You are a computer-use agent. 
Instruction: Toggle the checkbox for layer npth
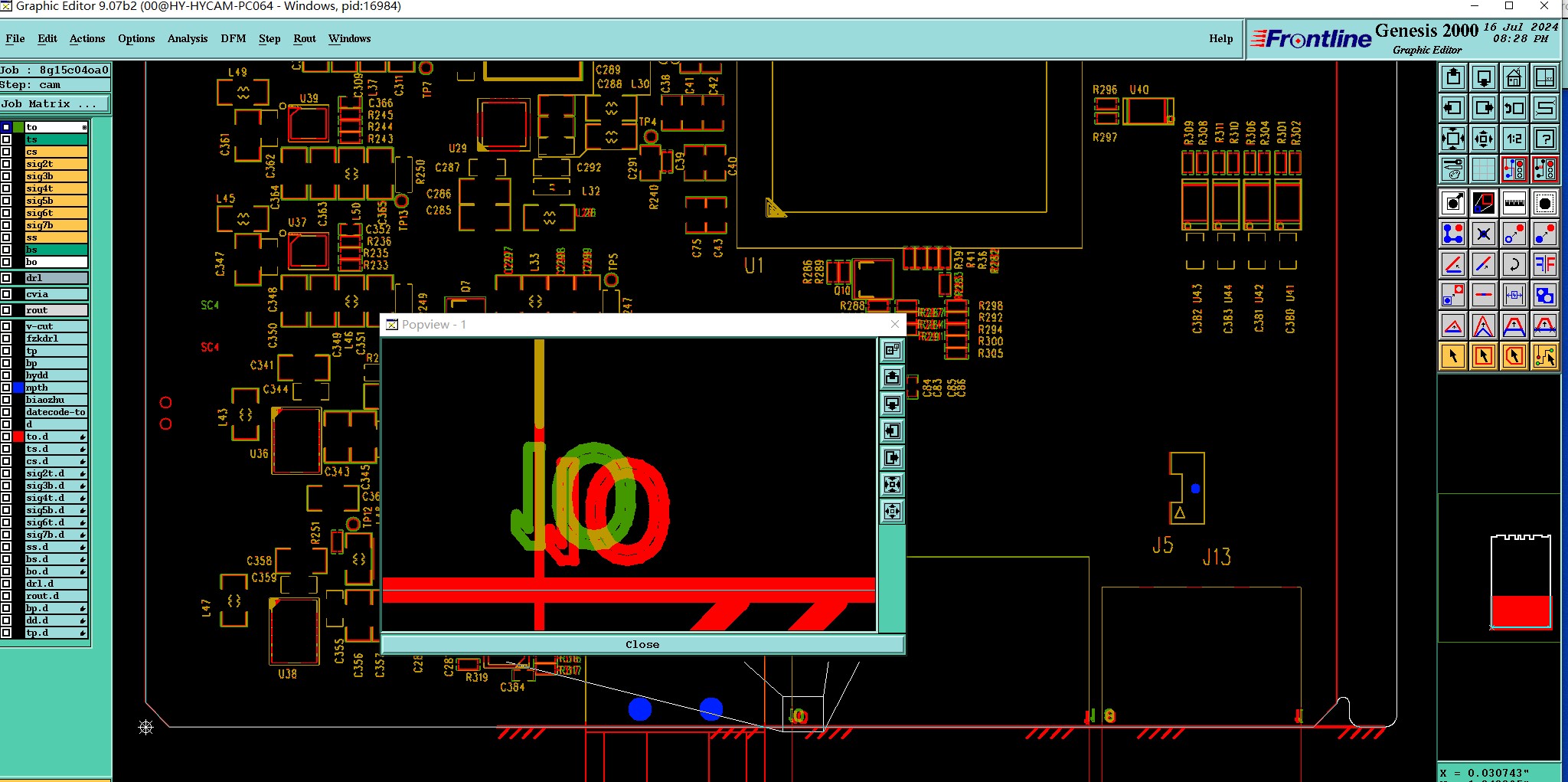(6, 388)
